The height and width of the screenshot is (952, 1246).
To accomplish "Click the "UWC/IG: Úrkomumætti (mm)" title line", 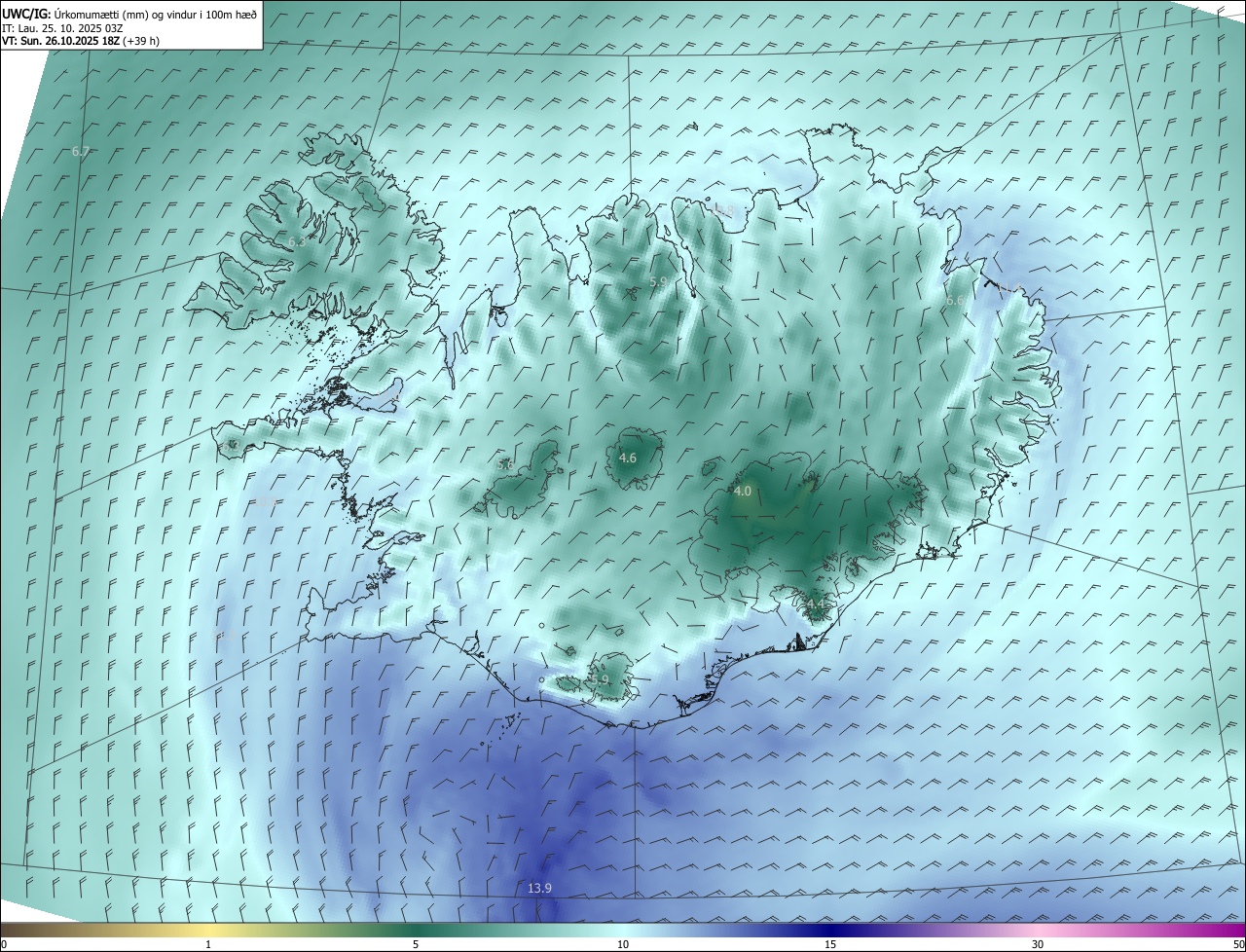I will coord(129,14).
